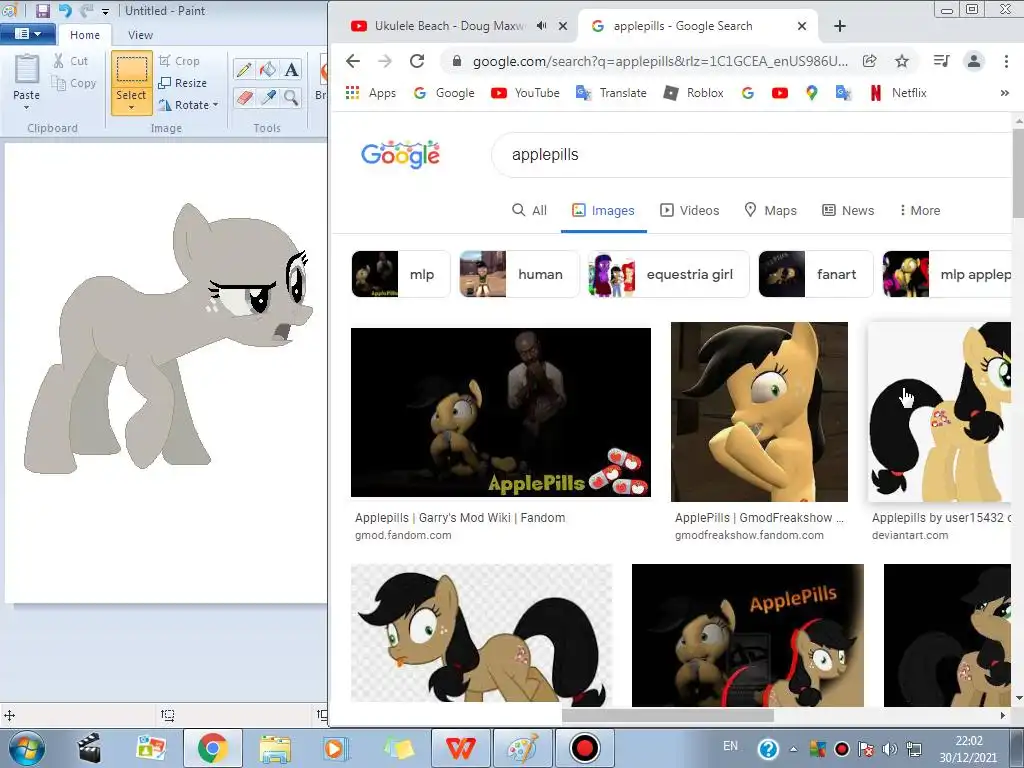Select the Pencil tool in Paint

(x=244, y=70)
